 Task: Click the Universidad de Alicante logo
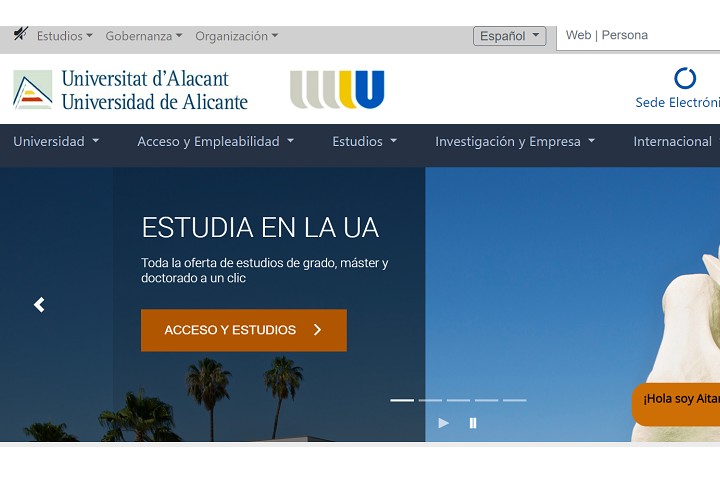tap(130, 90)
